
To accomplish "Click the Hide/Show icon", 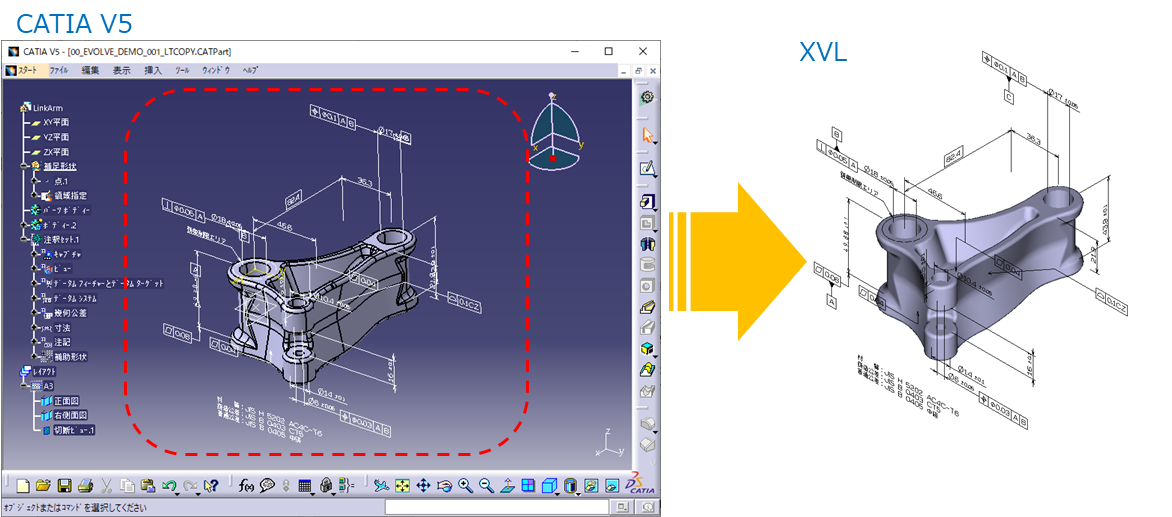I will 590,486.
